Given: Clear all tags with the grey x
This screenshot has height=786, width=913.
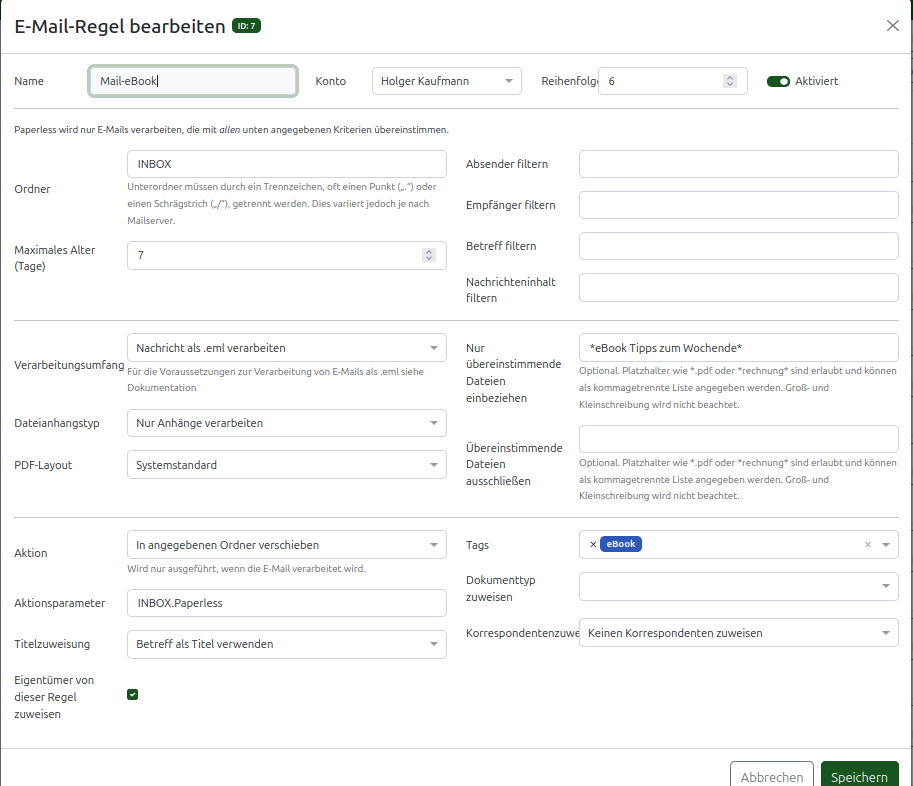Looking at the screenshot, I should [x=868, y=545].
